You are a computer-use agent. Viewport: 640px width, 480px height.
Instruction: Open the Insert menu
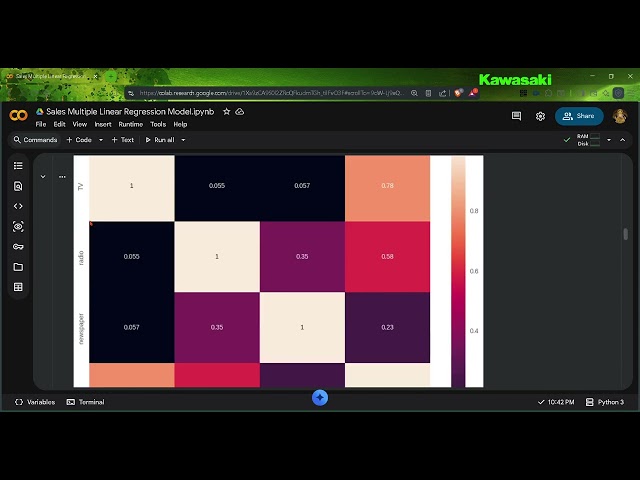point(103,125)
